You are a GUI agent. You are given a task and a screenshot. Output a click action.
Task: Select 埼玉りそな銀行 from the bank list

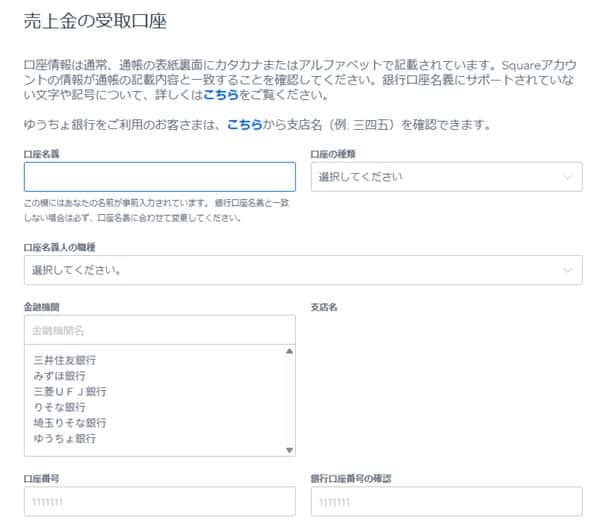[70, 423]
